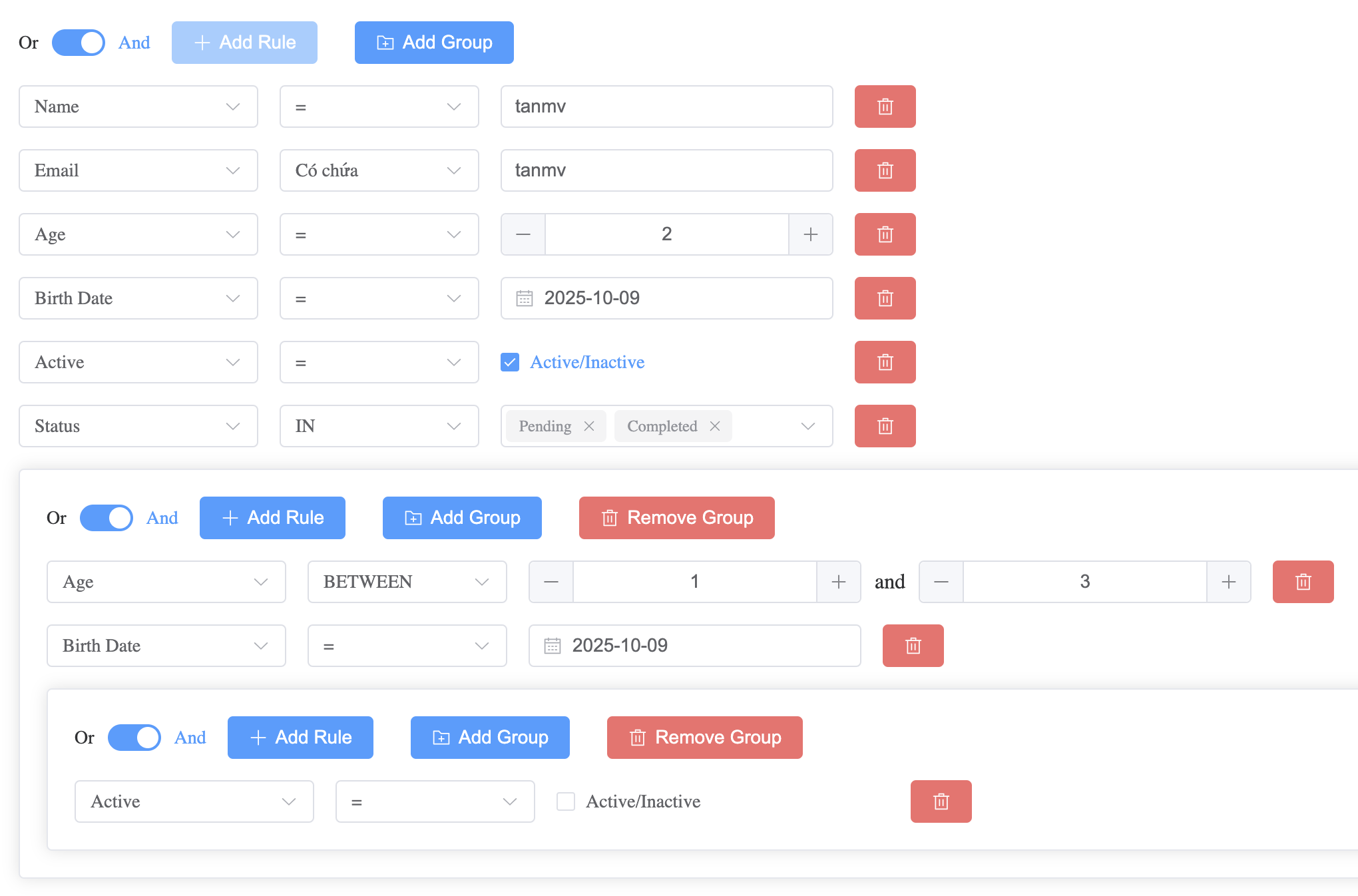Click trash icon on the Age = 2 rule

(885, 234)
